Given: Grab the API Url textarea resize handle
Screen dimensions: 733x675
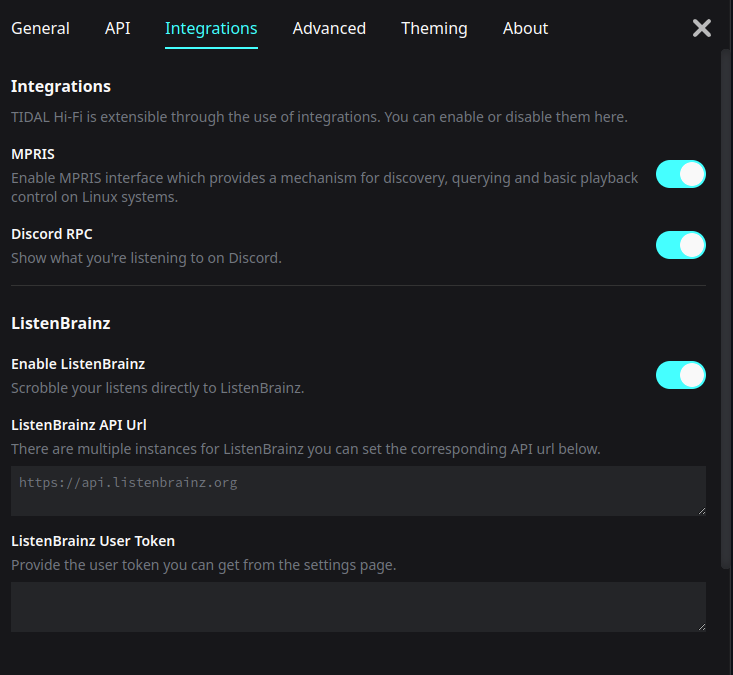Looking at the screenshot, I should tap(700, 510).
